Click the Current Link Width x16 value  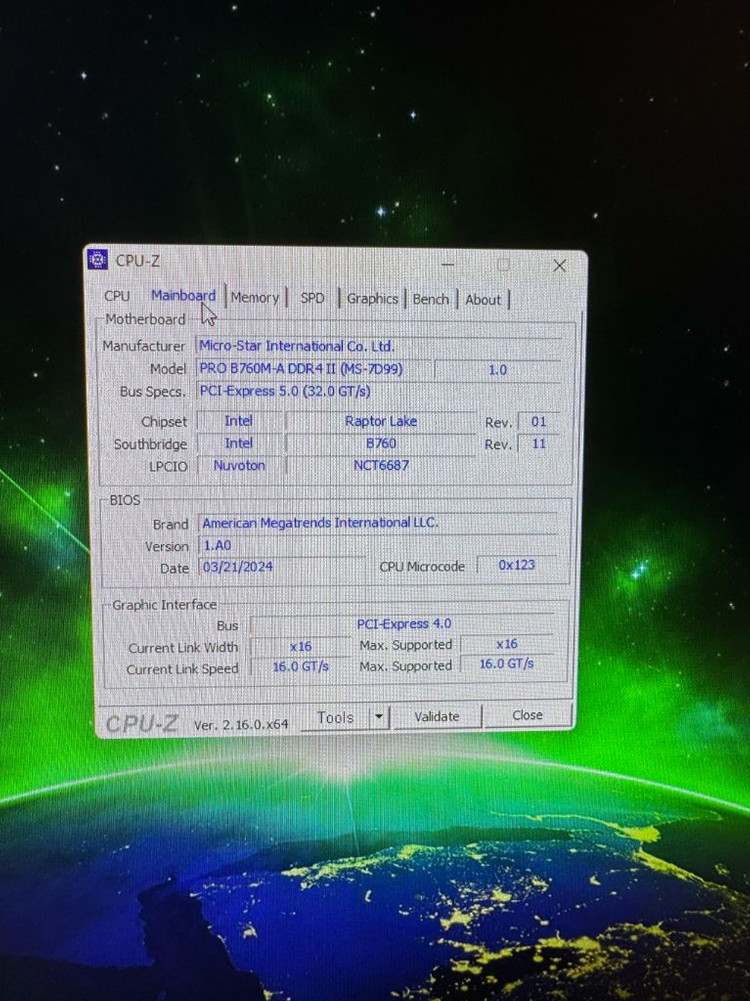pyautogui.click(x=300, y=647)
